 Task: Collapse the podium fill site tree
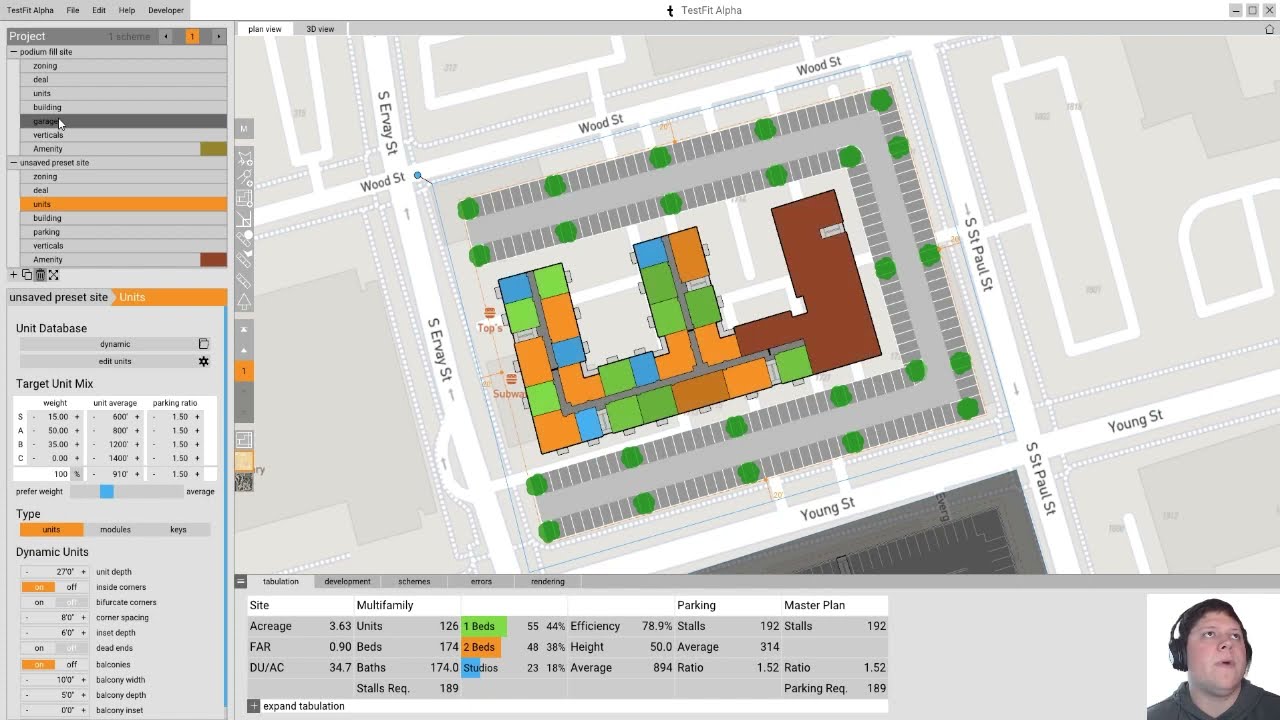coord(14,52)
